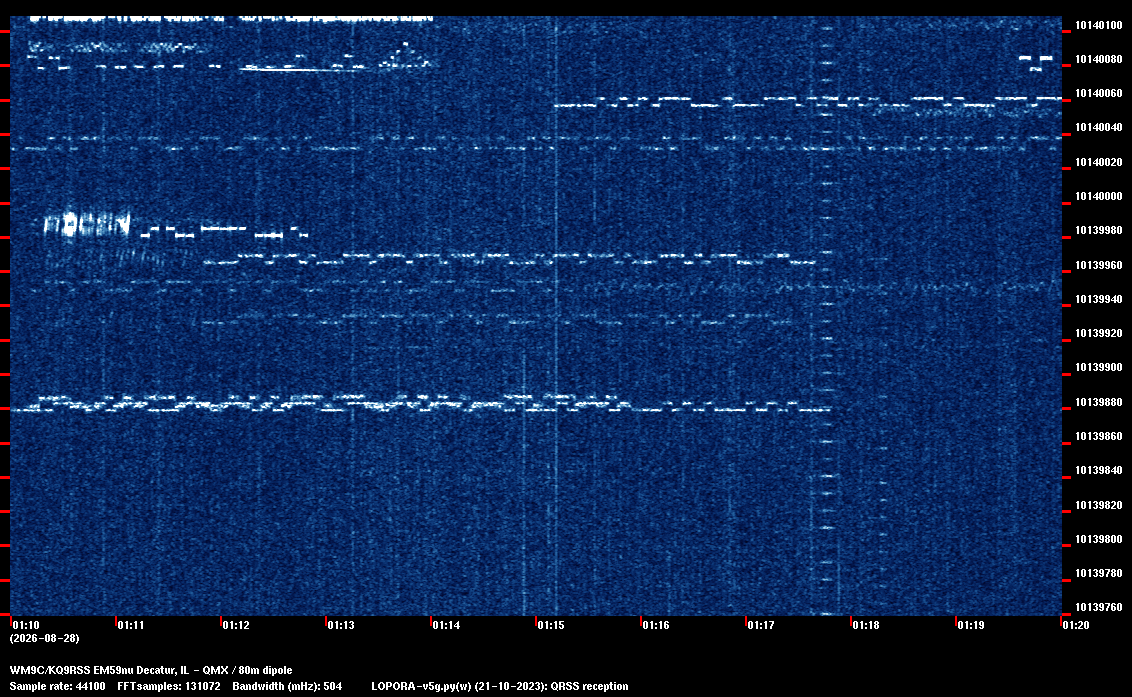The height and width of the screenshot is (697, 1132).
Task: Click the 01:11 time axis marker
Action: pos(131,625)
